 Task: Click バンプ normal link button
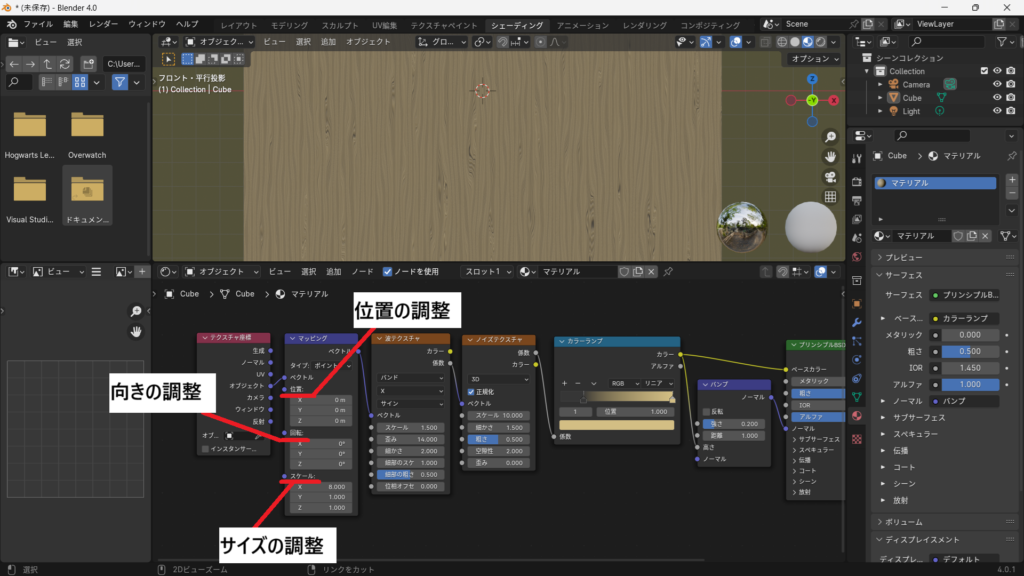964,401
